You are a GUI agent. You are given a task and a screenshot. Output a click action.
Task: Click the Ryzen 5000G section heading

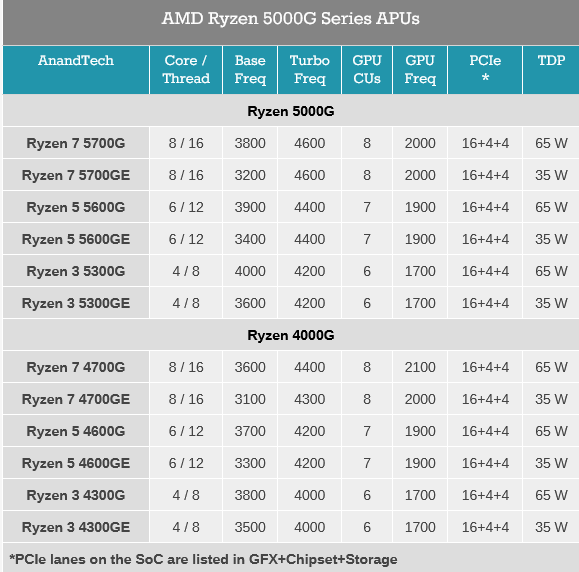tap(291, 111)
